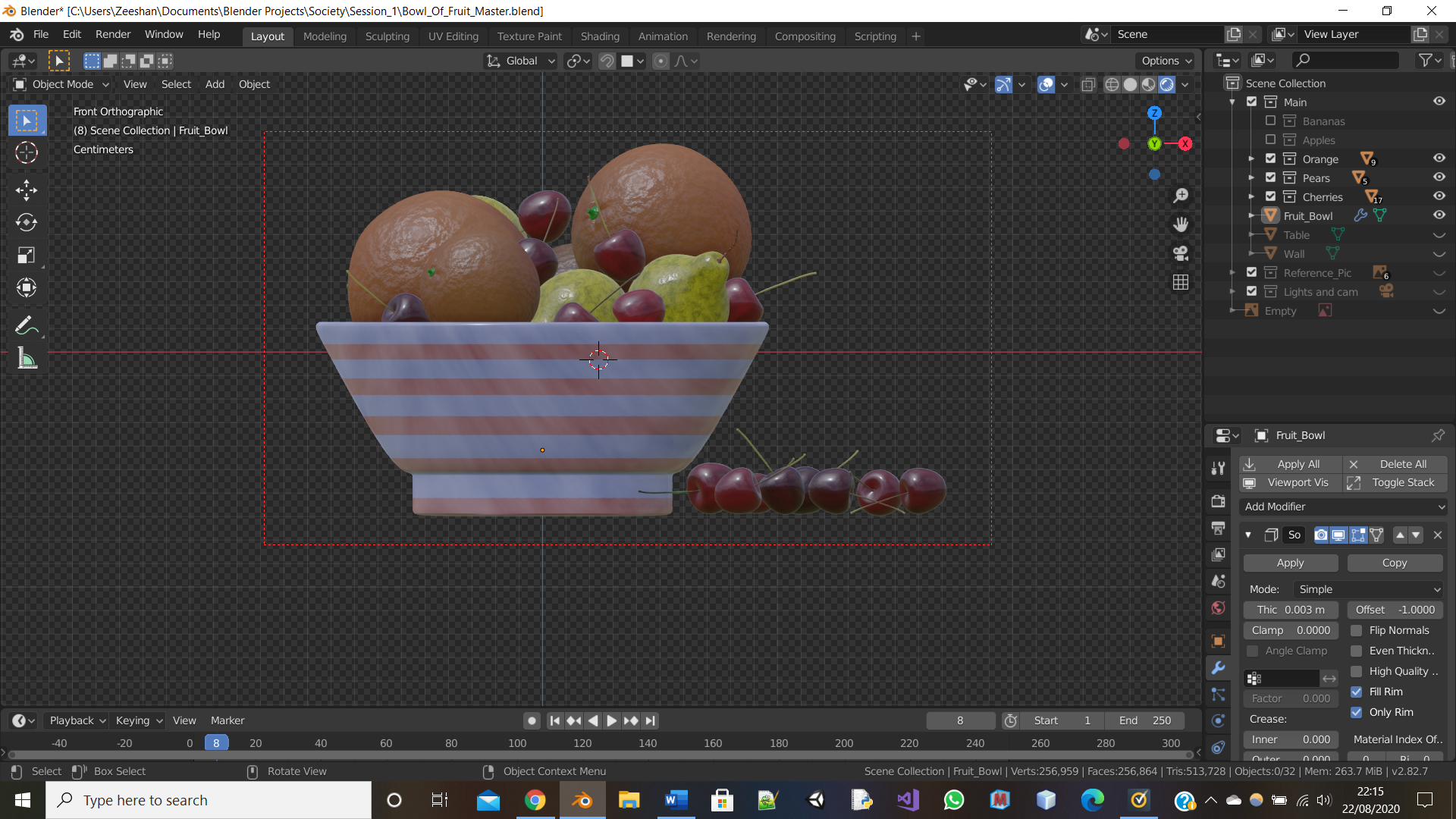Open the Add Modifier dropdown

point(1343,507)
